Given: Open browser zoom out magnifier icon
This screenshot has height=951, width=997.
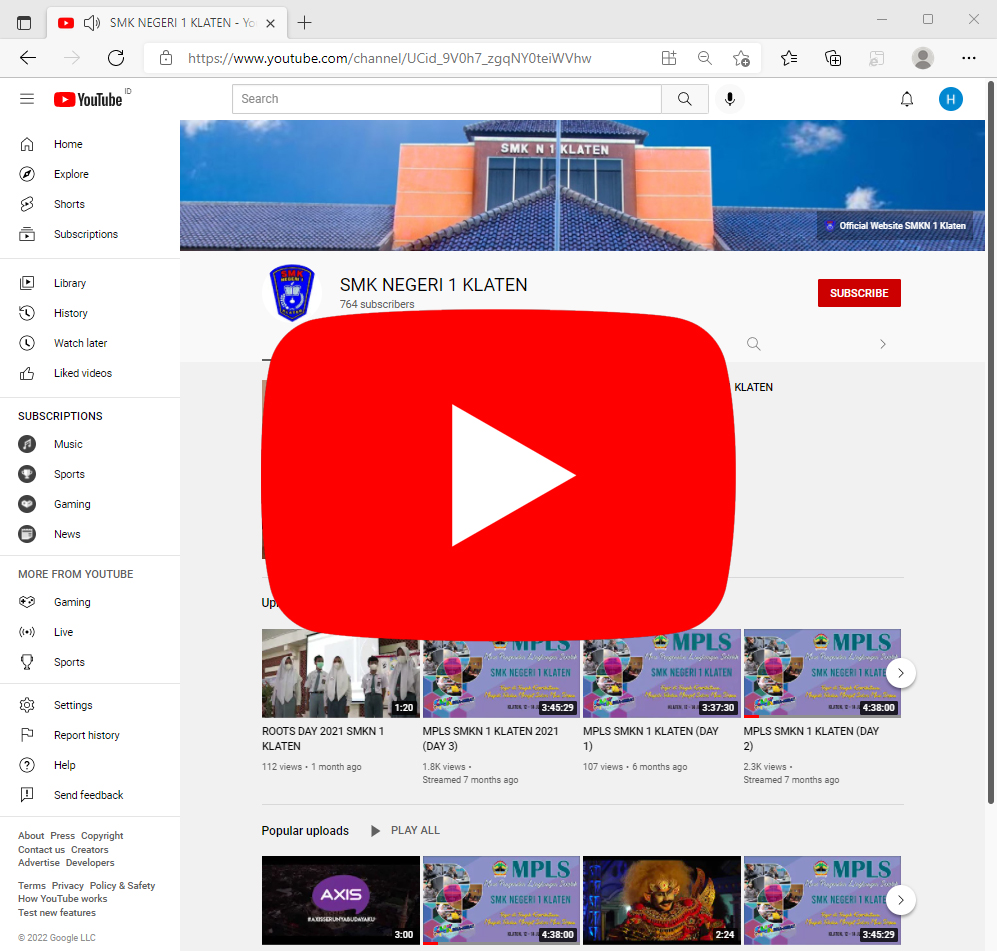Looking at the screenshot, I should (705, 58).
